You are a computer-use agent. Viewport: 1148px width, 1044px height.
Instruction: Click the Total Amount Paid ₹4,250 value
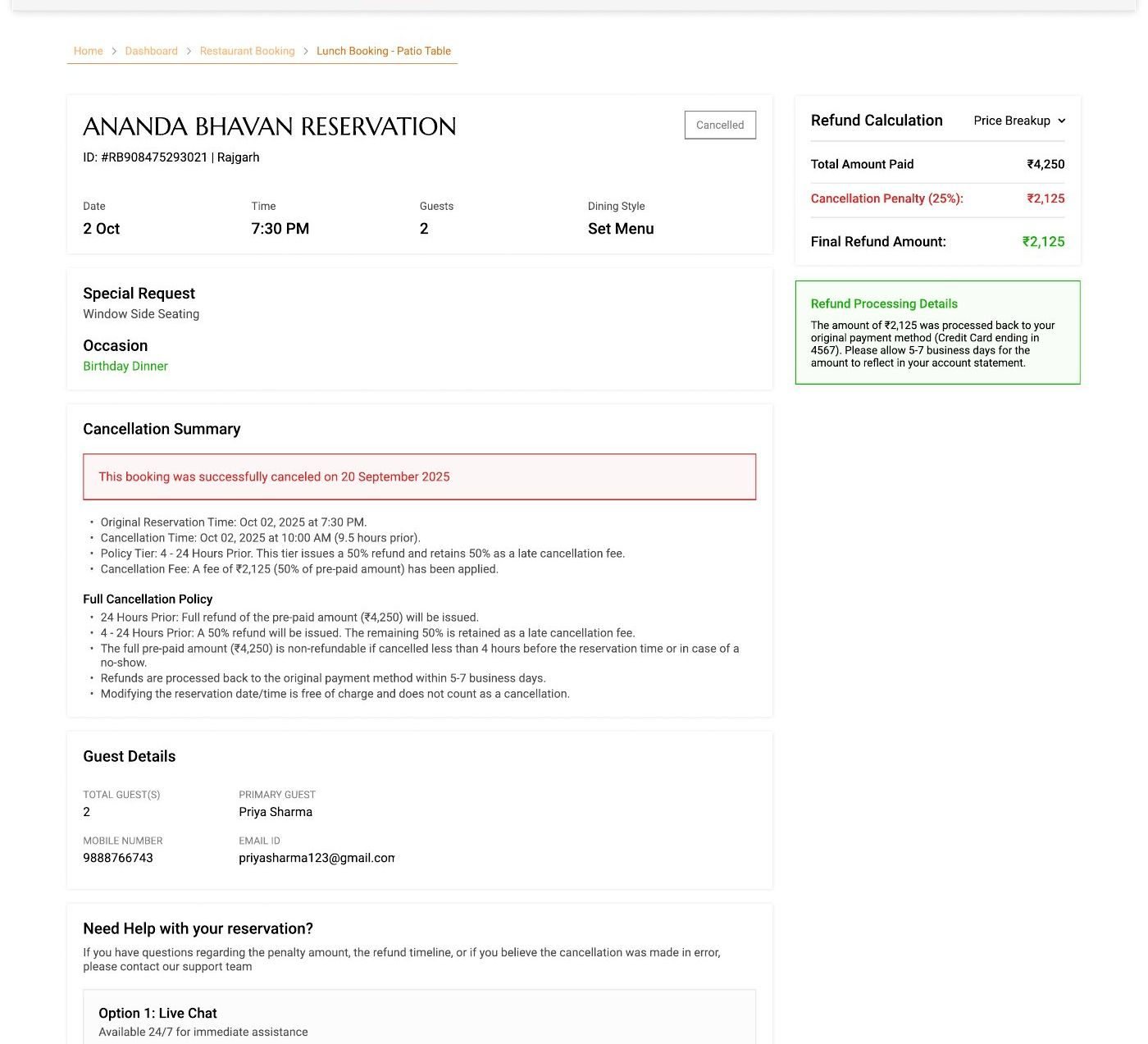click(1045, 164)
